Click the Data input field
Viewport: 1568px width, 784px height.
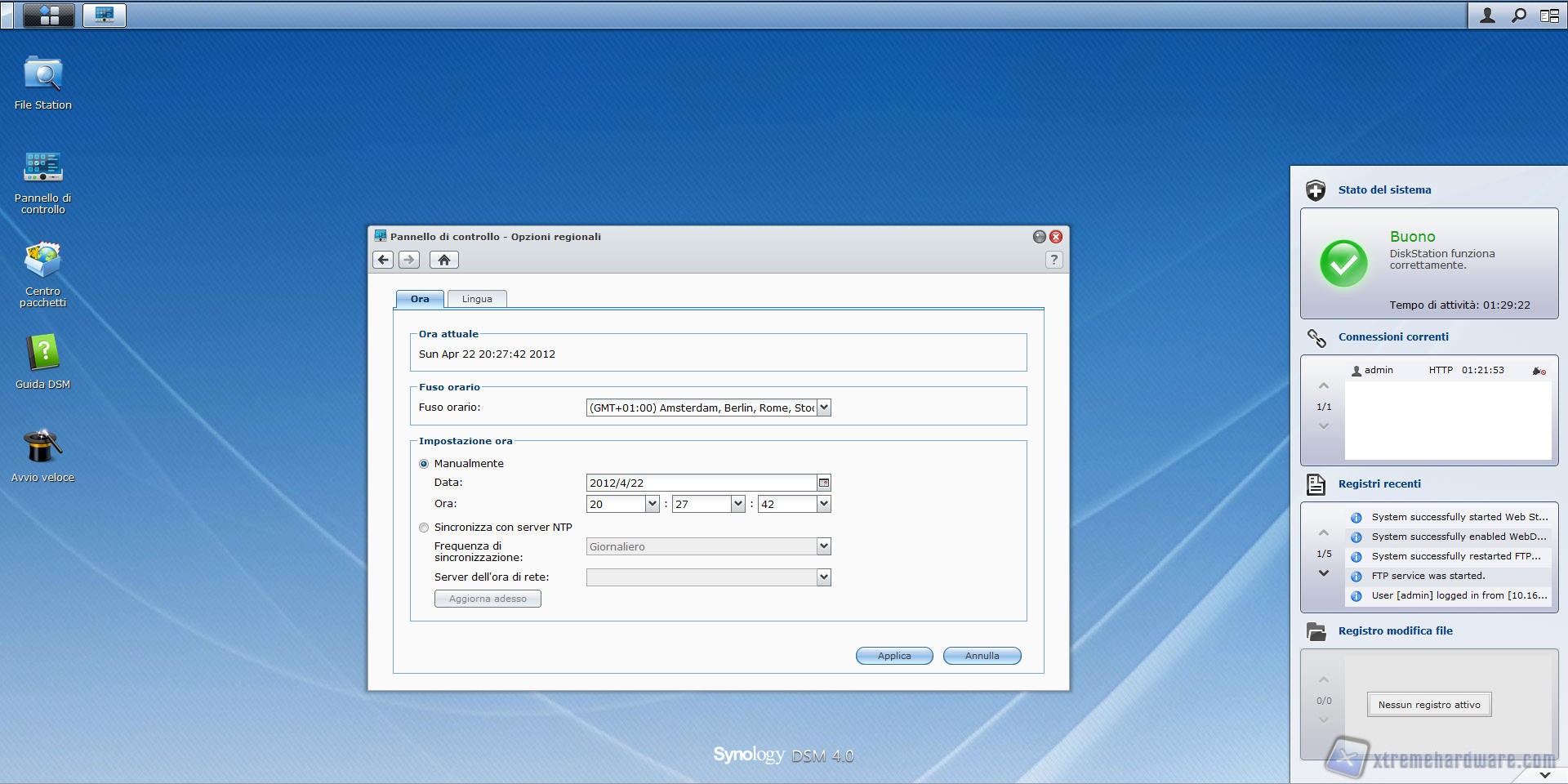point(701,483)
